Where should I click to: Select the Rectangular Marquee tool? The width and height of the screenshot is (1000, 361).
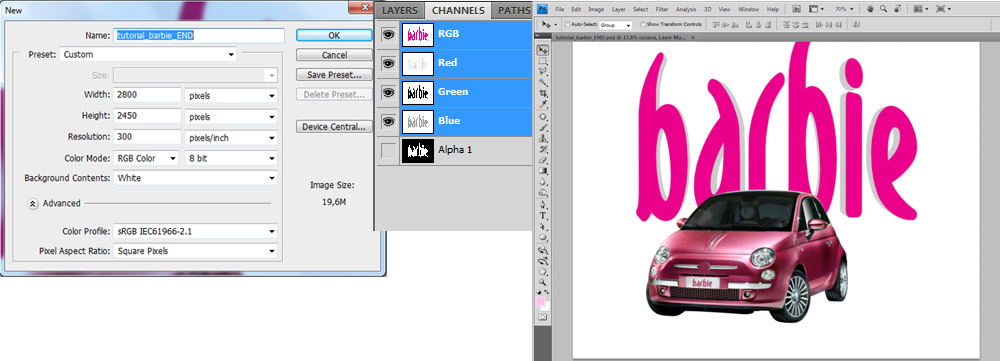[543, 61]
